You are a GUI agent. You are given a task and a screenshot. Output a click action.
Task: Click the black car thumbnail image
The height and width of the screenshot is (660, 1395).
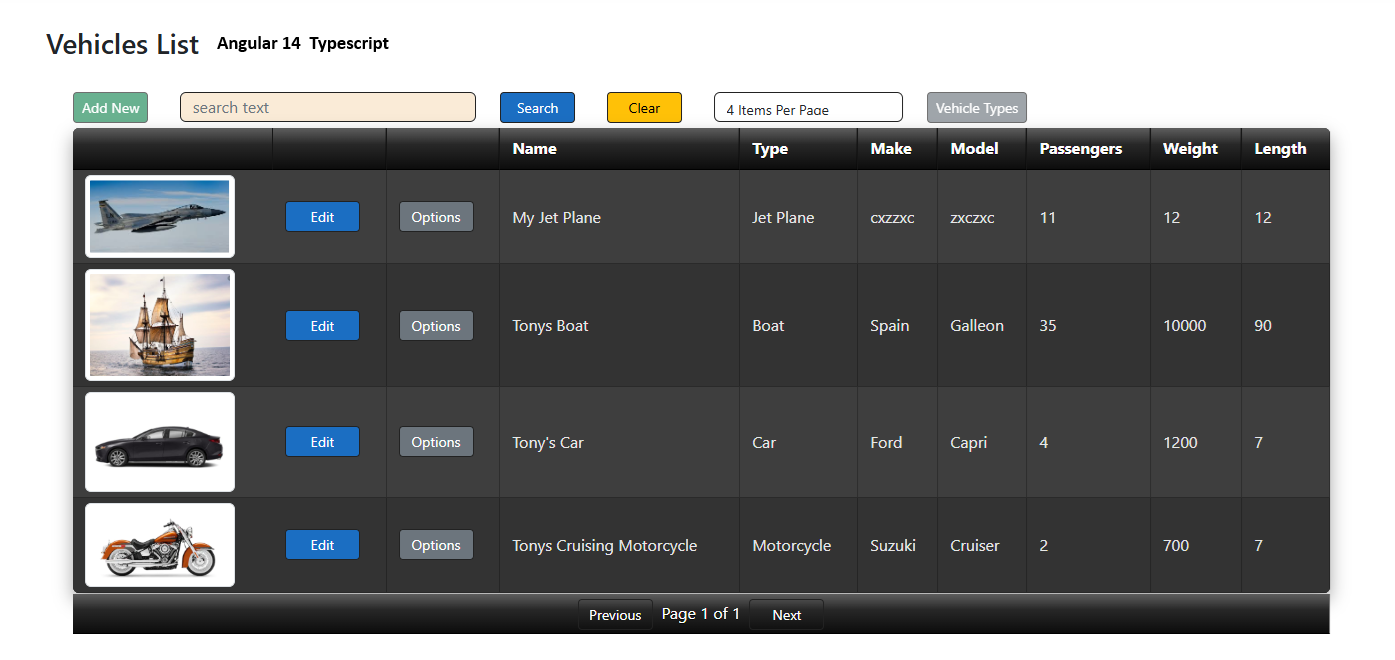[x=160, y=442]
